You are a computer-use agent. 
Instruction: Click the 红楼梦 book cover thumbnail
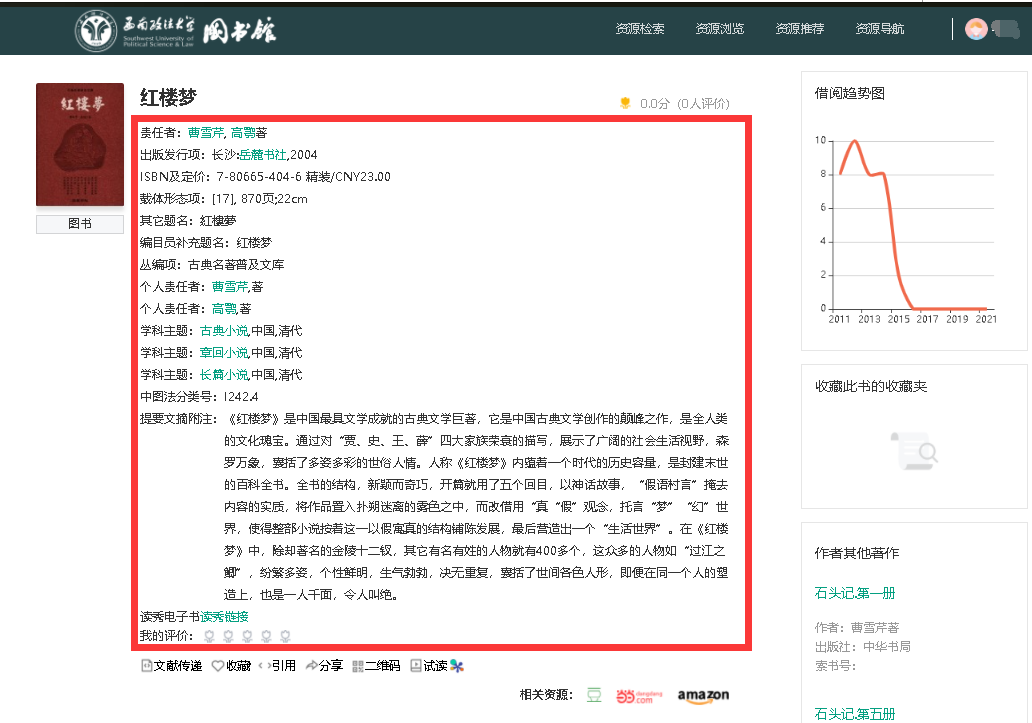point(80,145)
